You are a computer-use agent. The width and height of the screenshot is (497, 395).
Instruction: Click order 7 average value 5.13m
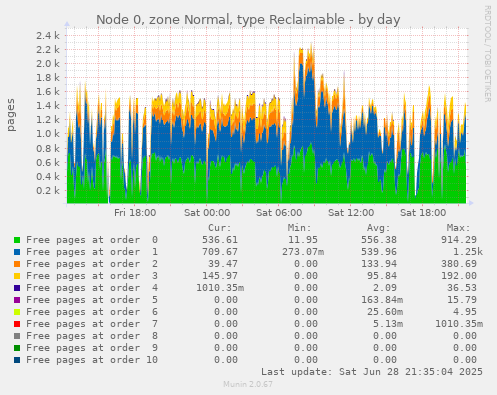(388, 324)
